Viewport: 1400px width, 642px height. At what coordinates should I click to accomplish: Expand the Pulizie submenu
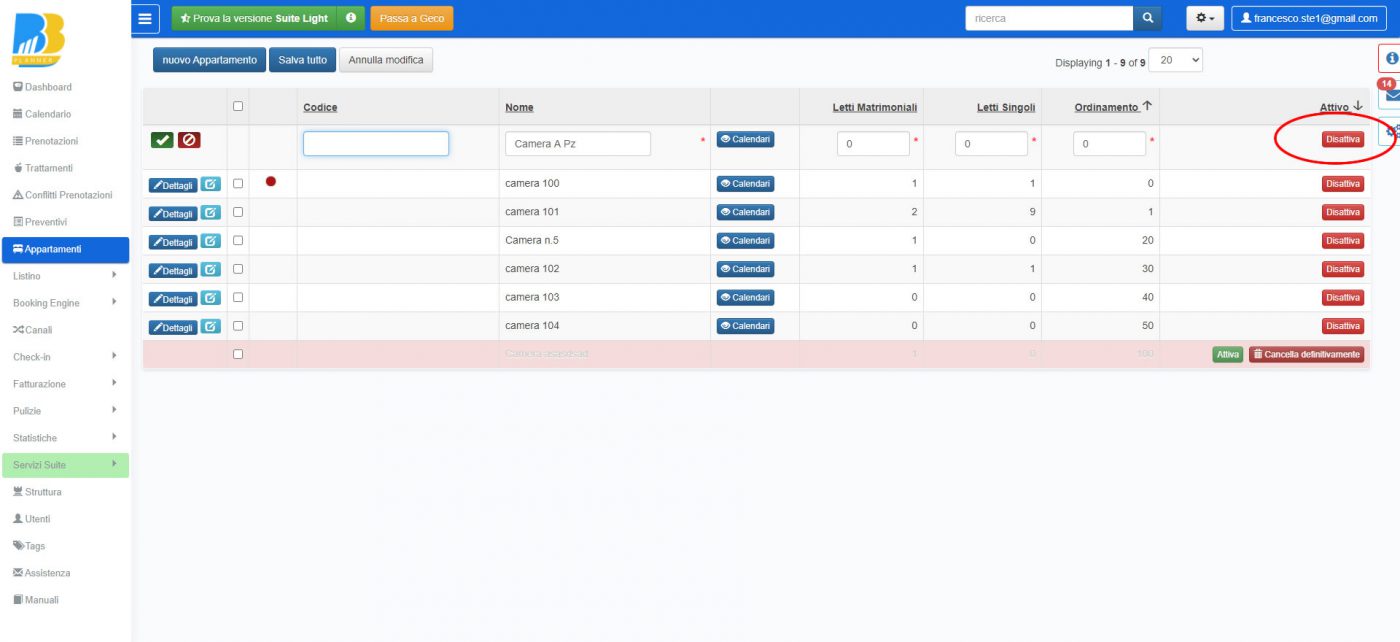pos(65,411)
